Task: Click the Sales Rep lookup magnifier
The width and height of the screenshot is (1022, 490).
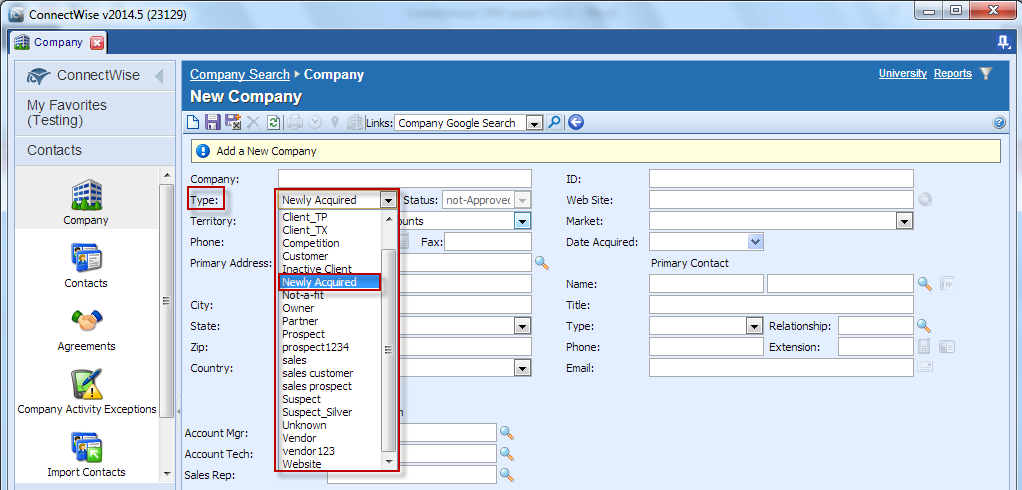Action: (x=507, y=474)
